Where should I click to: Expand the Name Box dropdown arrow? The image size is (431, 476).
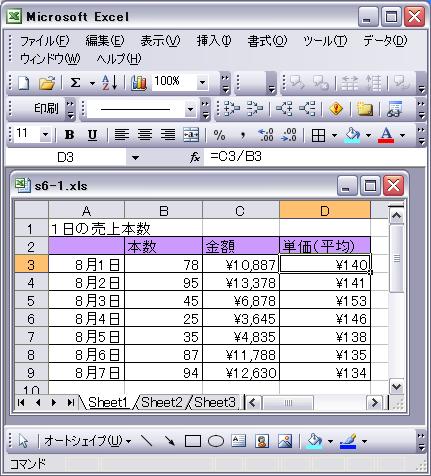click(135, 157)
